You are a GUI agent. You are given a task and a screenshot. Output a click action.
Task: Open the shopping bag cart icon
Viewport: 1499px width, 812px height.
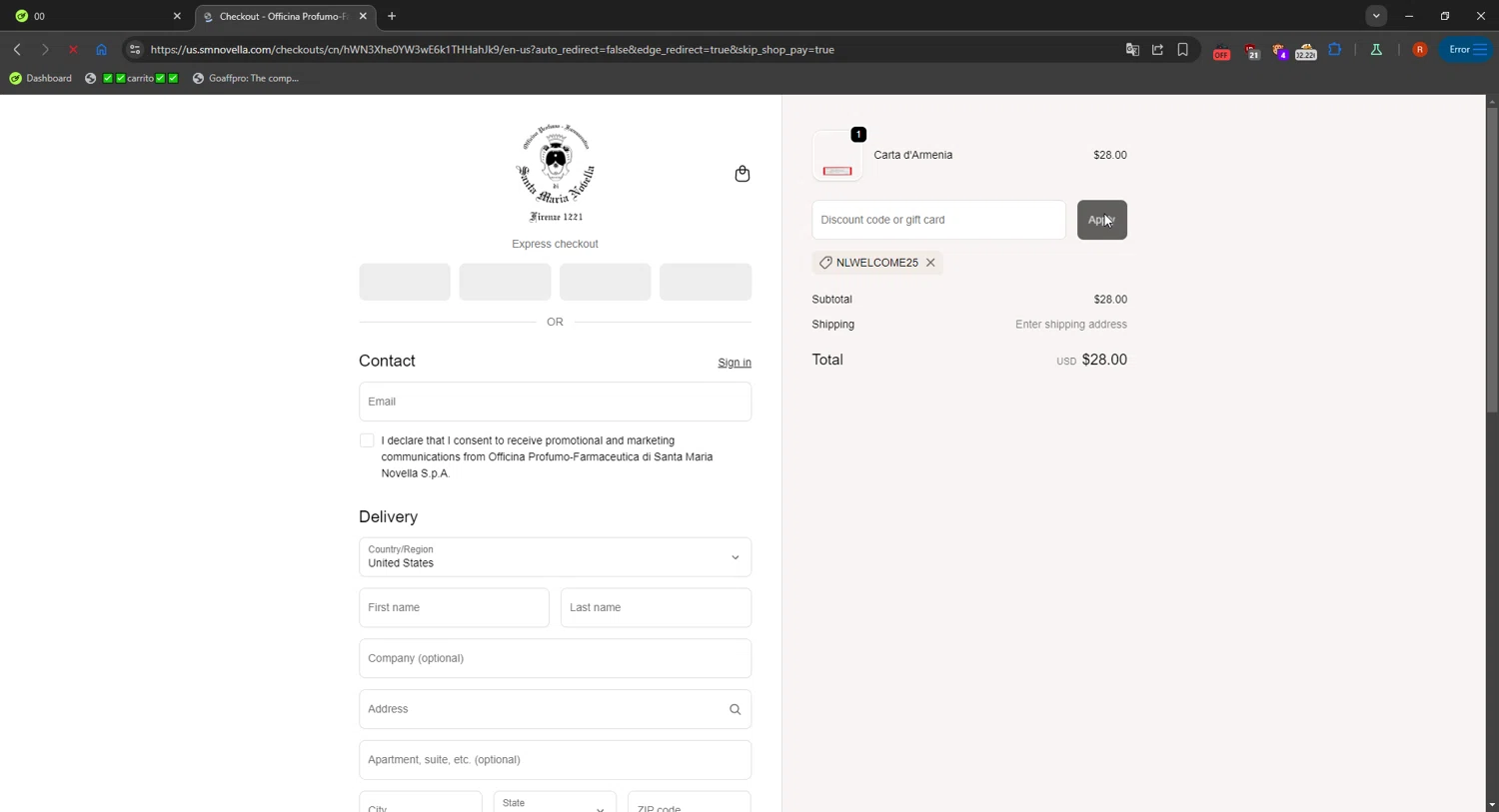742,174
